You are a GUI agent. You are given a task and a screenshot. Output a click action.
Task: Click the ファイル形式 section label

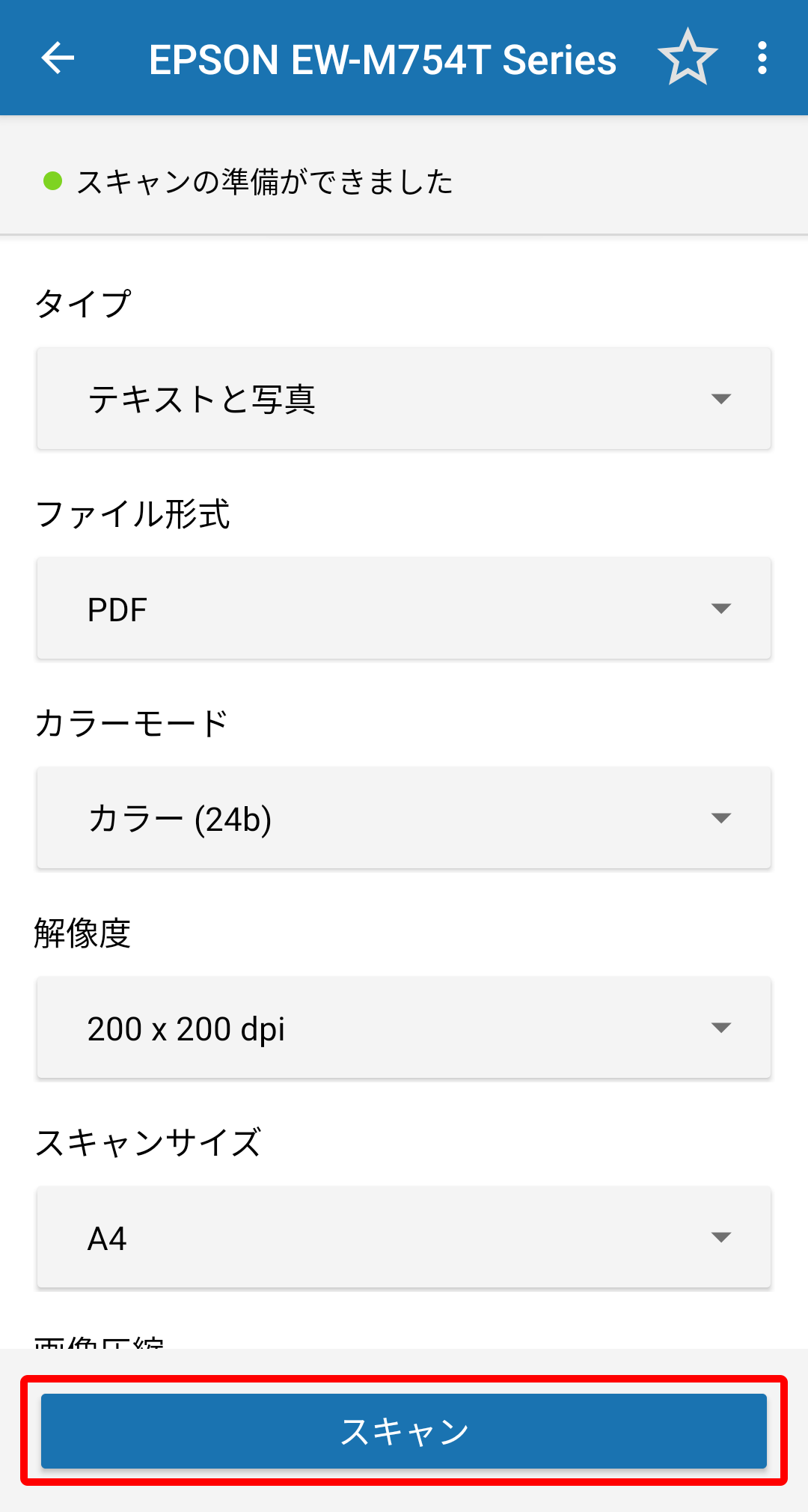(x=132, y=514)
